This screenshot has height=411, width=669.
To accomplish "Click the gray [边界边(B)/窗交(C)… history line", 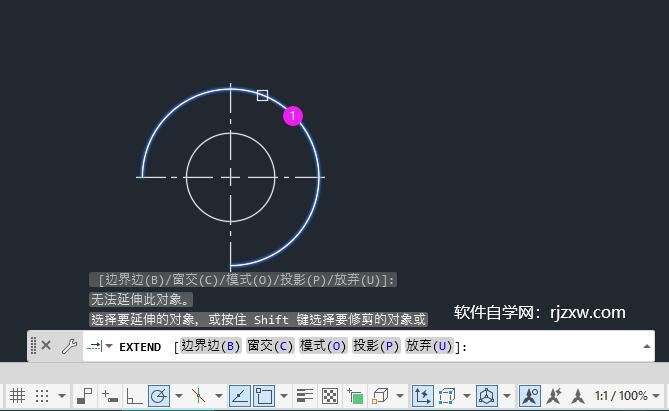I will click(x=243, y=280).
